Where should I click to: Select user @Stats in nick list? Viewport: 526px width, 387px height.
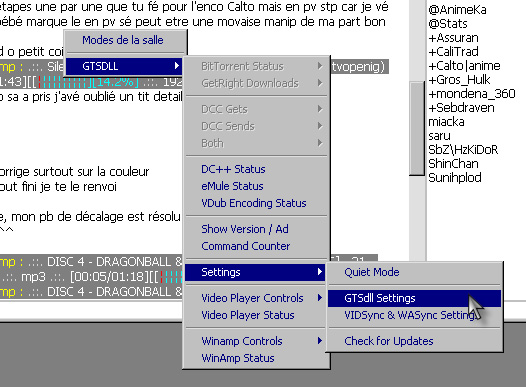pyautogui.click(x=448, y=24)
